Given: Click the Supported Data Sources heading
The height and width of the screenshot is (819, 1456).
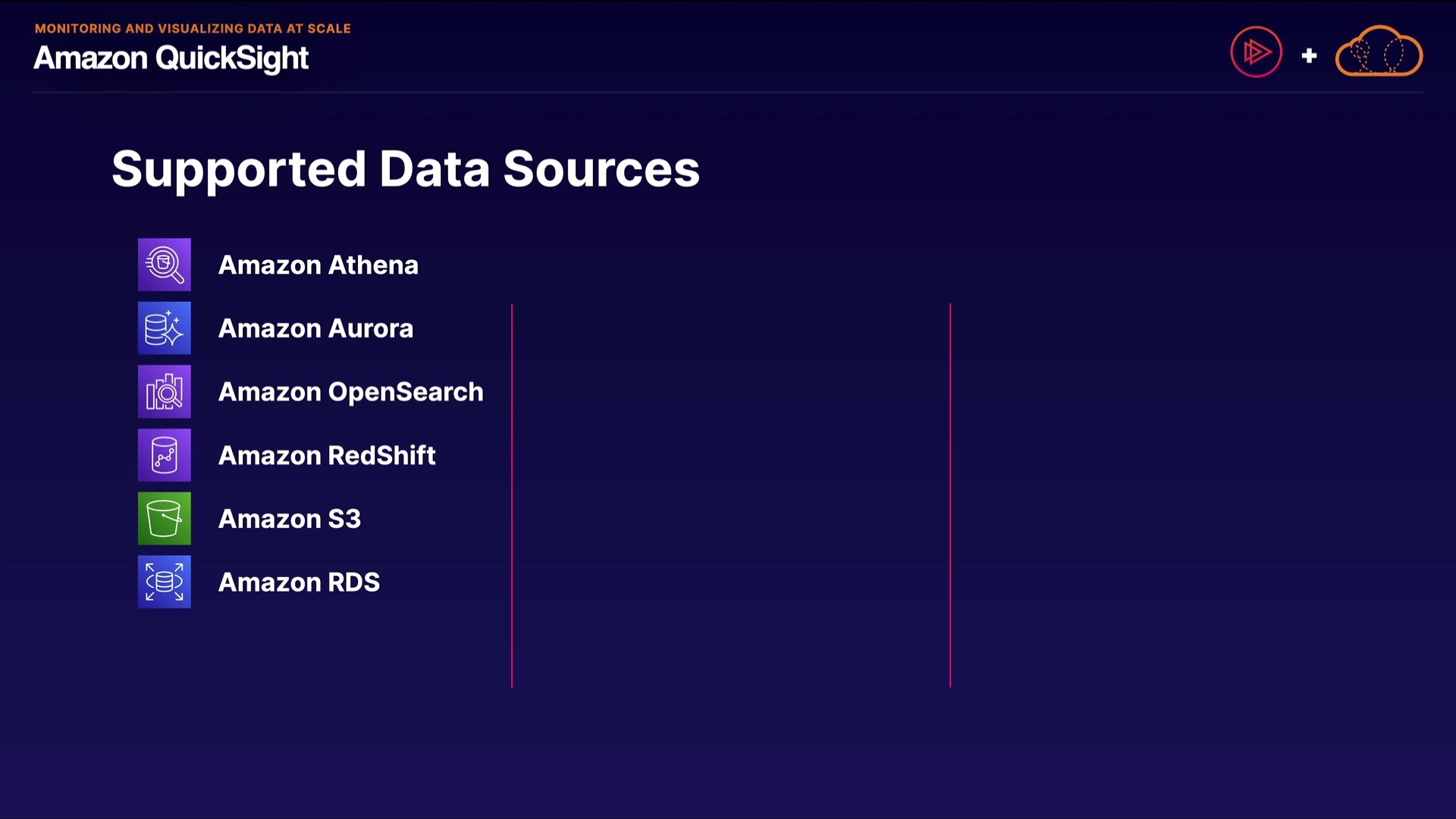Looking at the screenshot, I should coord(405,169).
